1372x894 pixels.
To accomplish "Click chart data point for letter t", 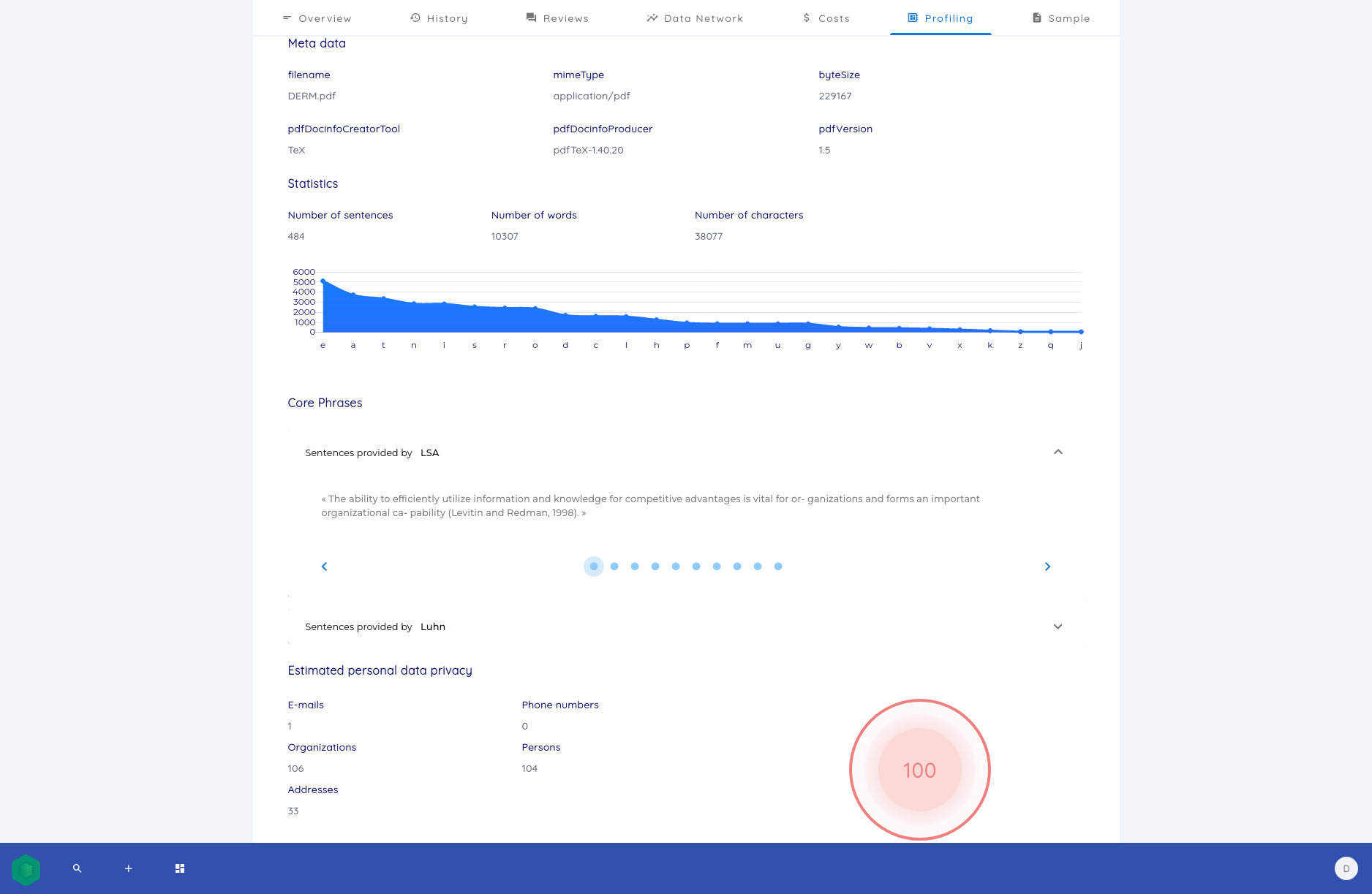I will [383, 298].
